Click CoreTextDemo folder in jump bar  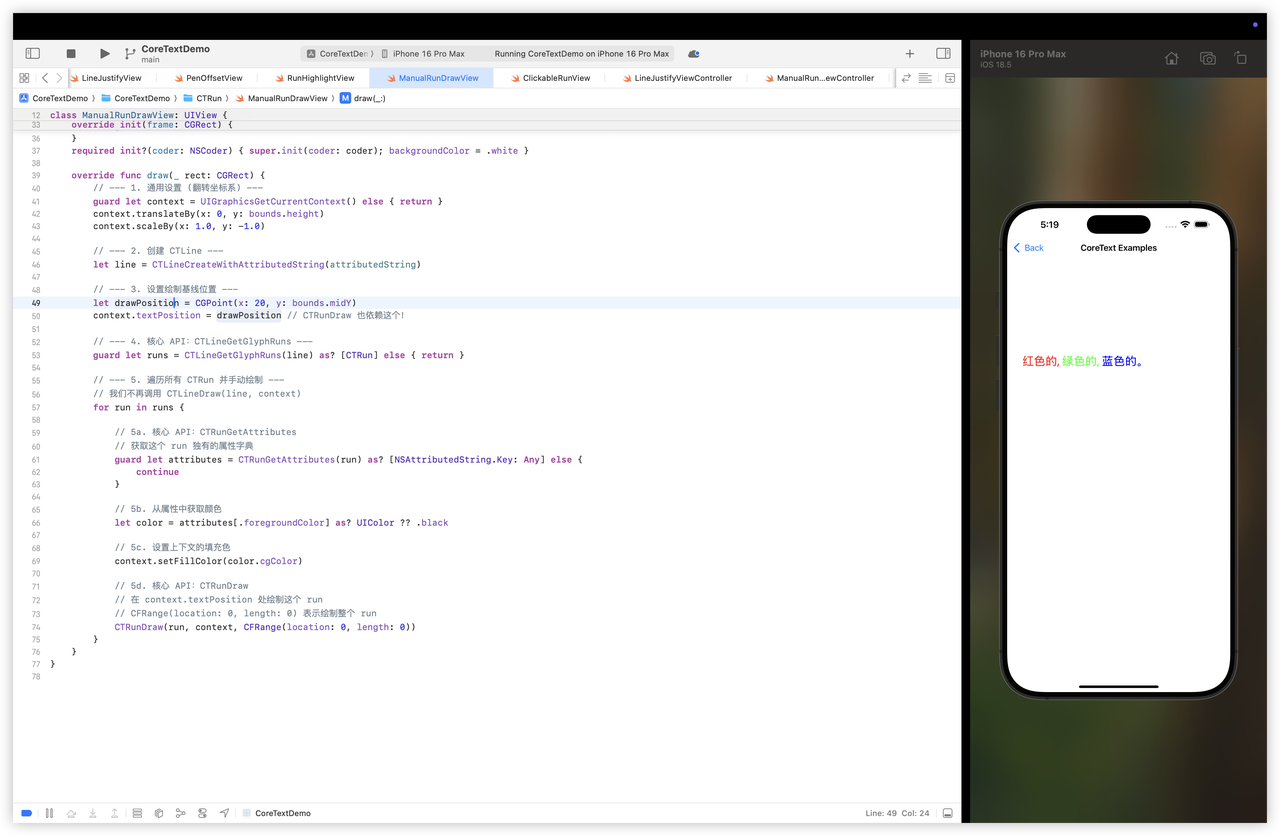135,98
